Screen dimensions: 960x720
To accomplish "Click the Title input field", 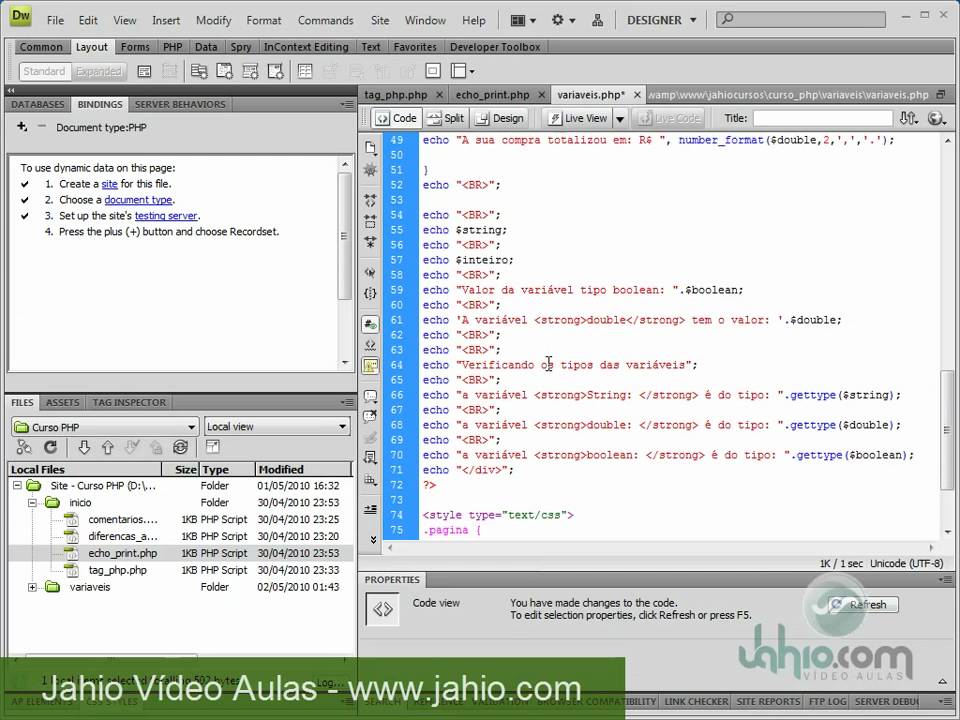I will pos(822,118).
